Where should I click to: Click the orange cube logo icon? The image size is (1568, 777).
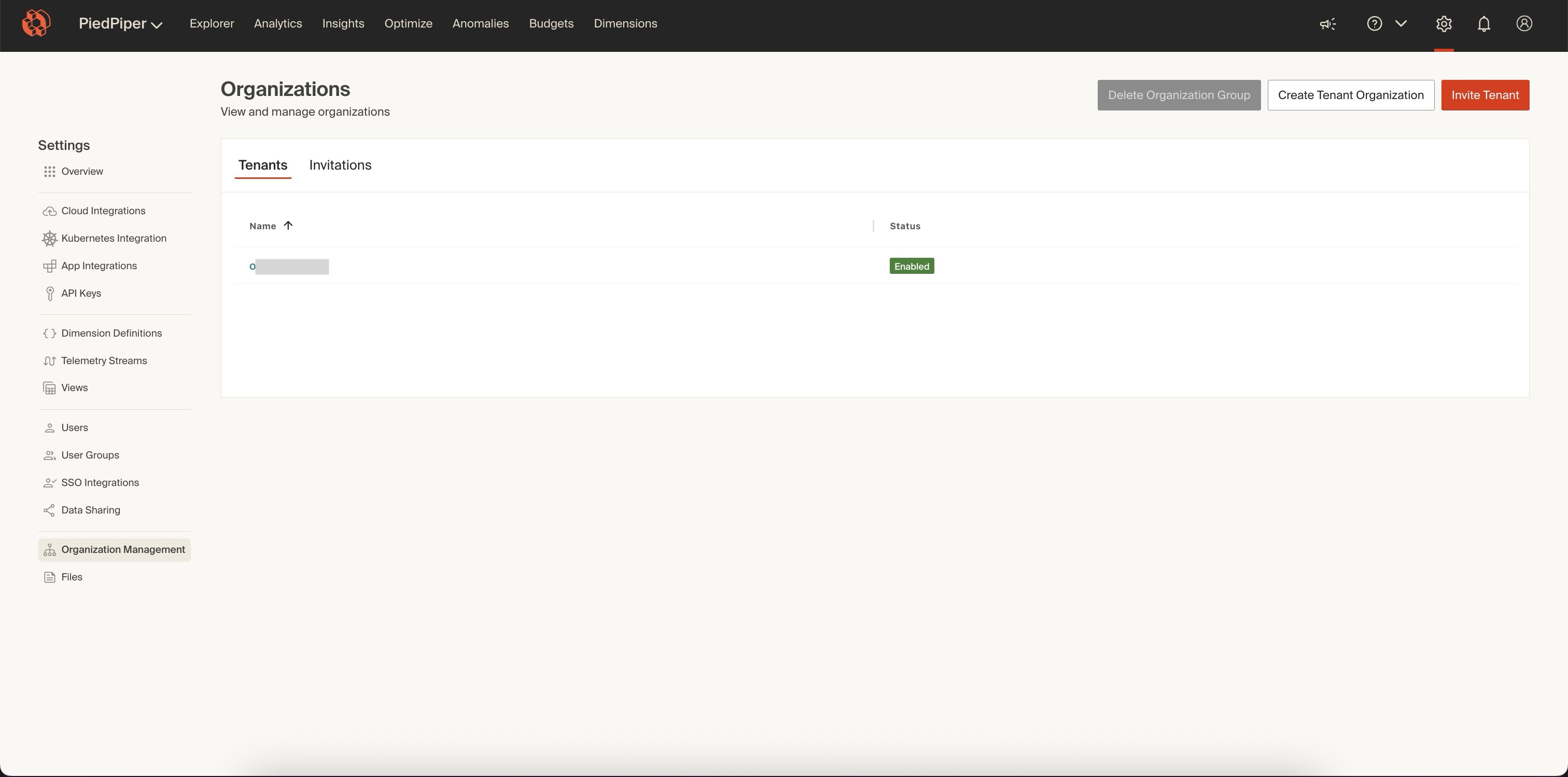[36, 23]
